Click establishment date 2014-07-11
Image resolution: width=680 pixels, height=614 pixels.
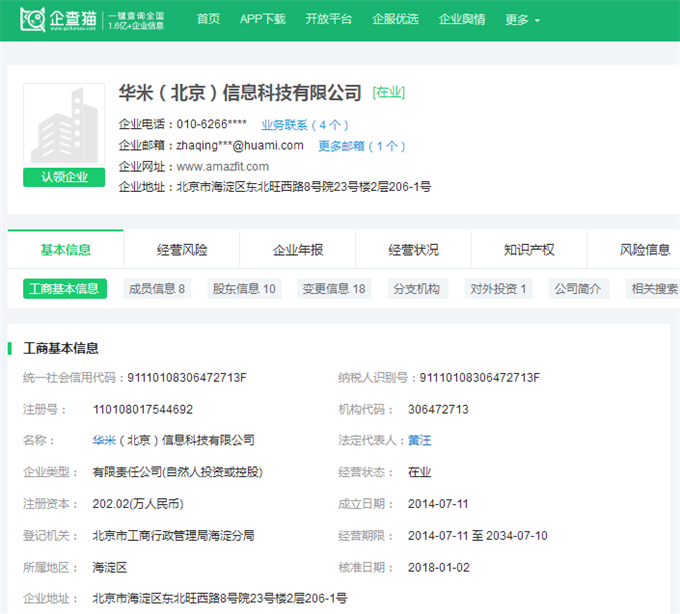point(438,504)
